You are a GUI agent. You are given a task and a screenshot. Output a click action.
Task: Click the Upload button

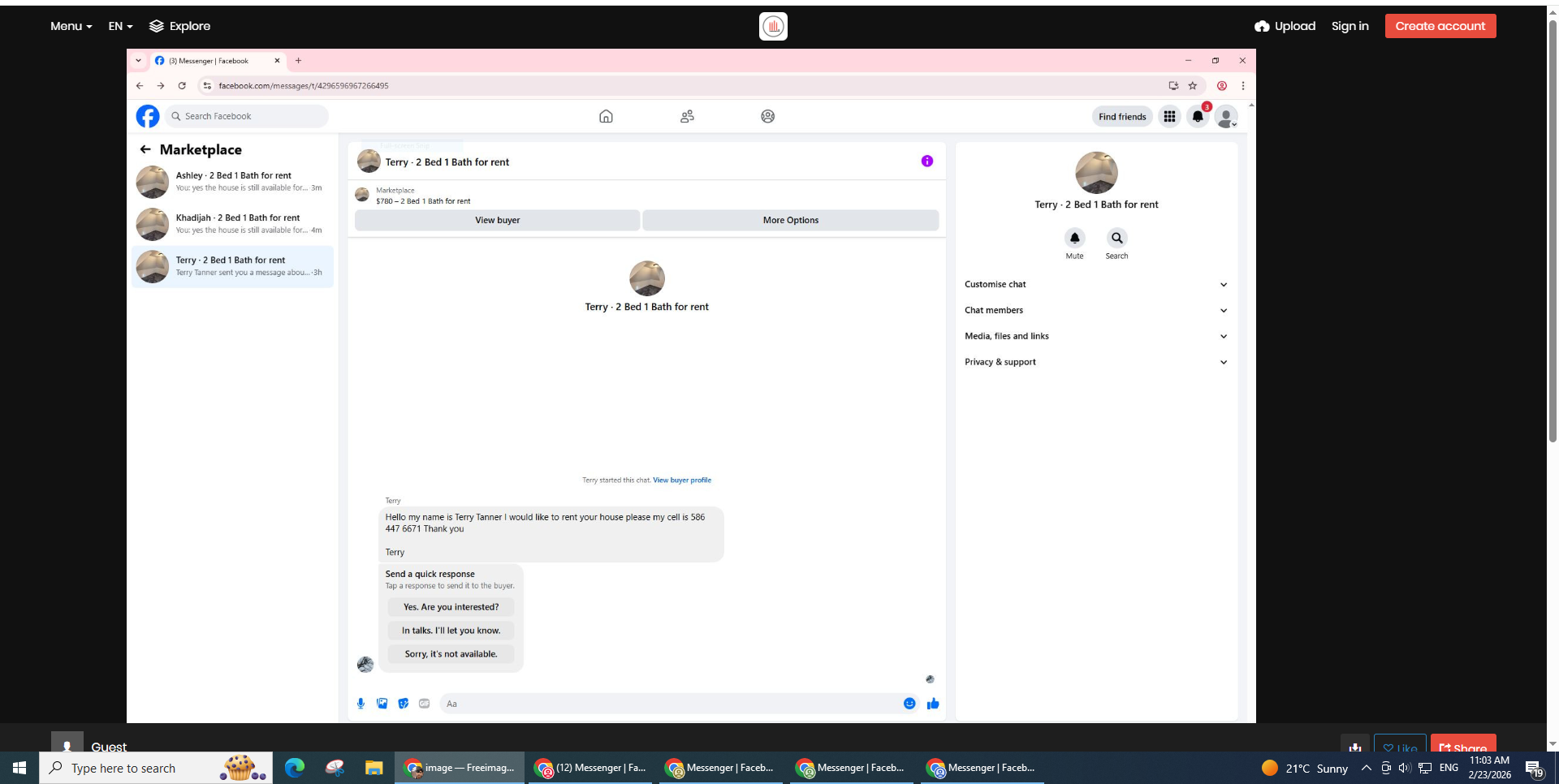click(x=1285, y=26)
